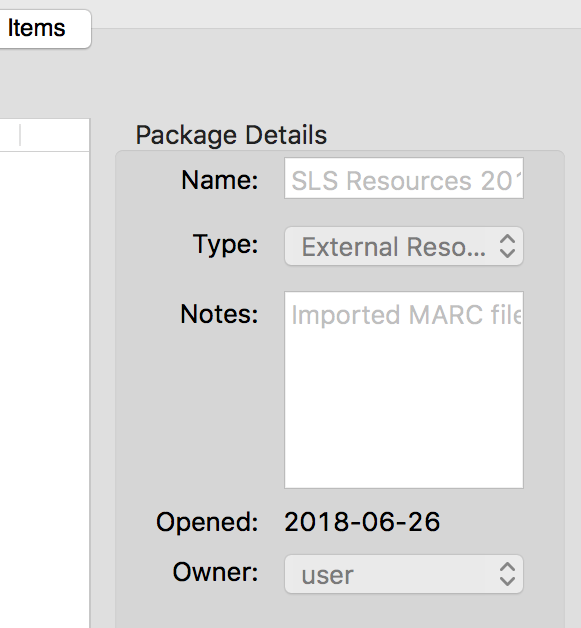Click the Type popup's up-down chevron arrows
The height and width of the screenshot is (628, 581).
coord(507,246)
